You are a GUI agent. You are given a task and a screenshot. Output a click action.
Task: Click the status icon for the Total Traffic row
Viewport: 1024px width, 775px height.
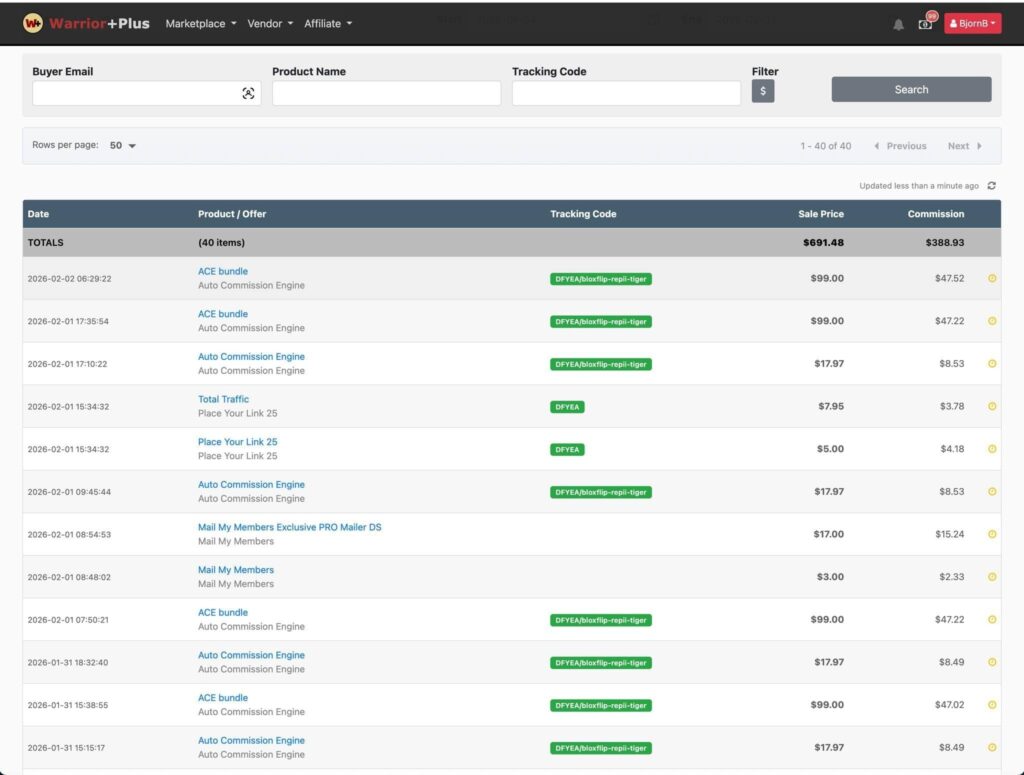pyautogui.click(x=992, y=406)
